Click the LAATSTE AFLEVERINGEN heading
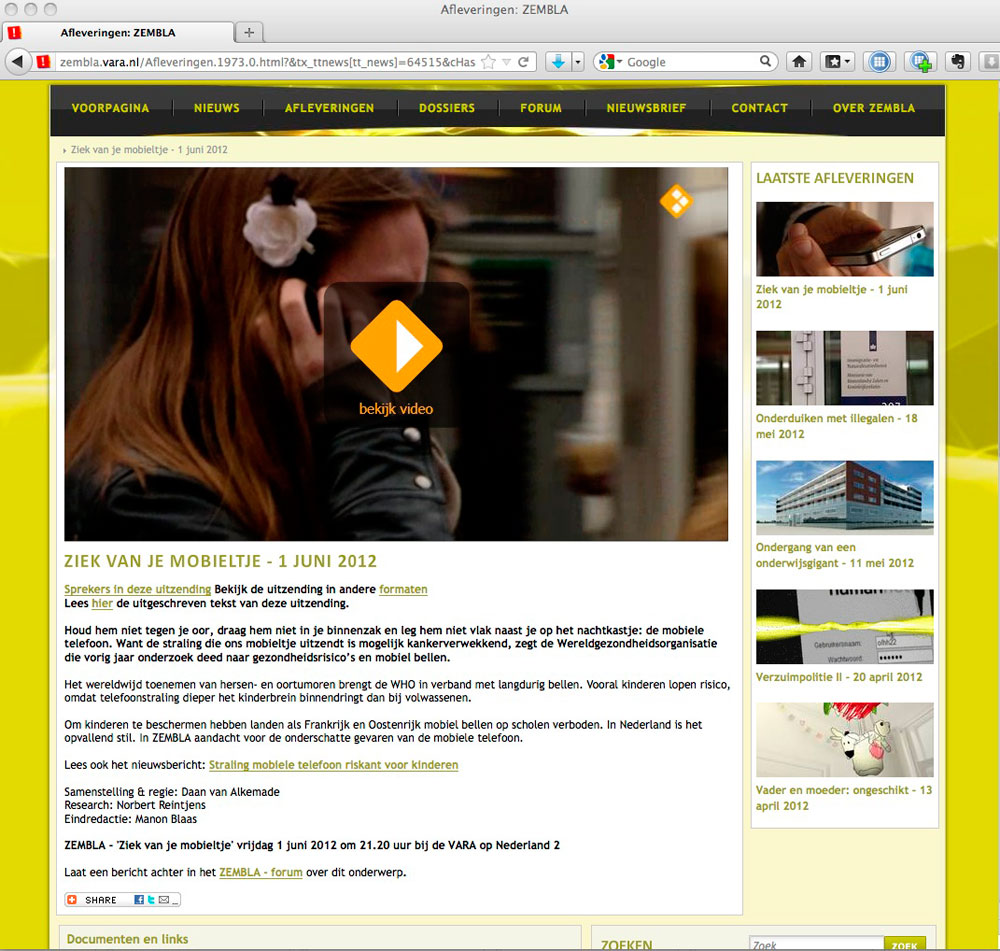This screenshot has height=951, width=1000. tap(835, 178)
